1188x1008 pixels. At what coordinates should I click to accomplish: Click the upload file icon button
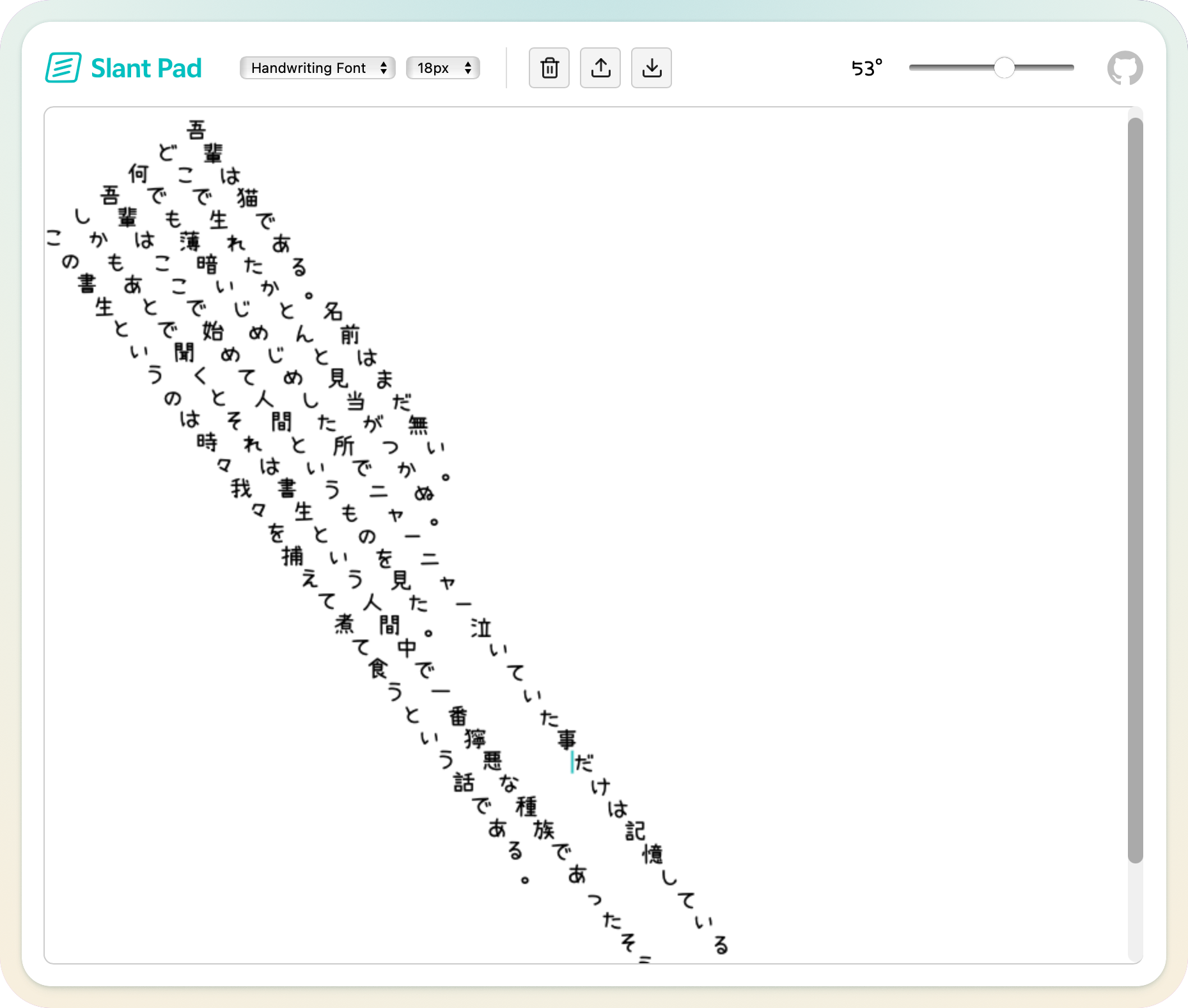[x=600, y=68]
